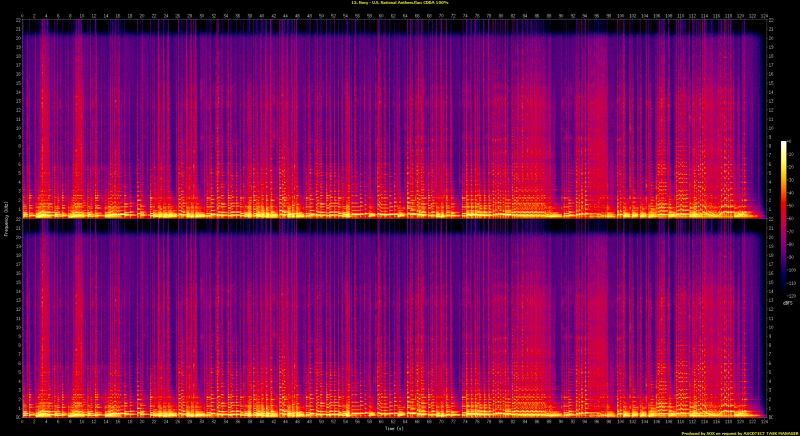Click the white top end of the color scale

(784, 145)
